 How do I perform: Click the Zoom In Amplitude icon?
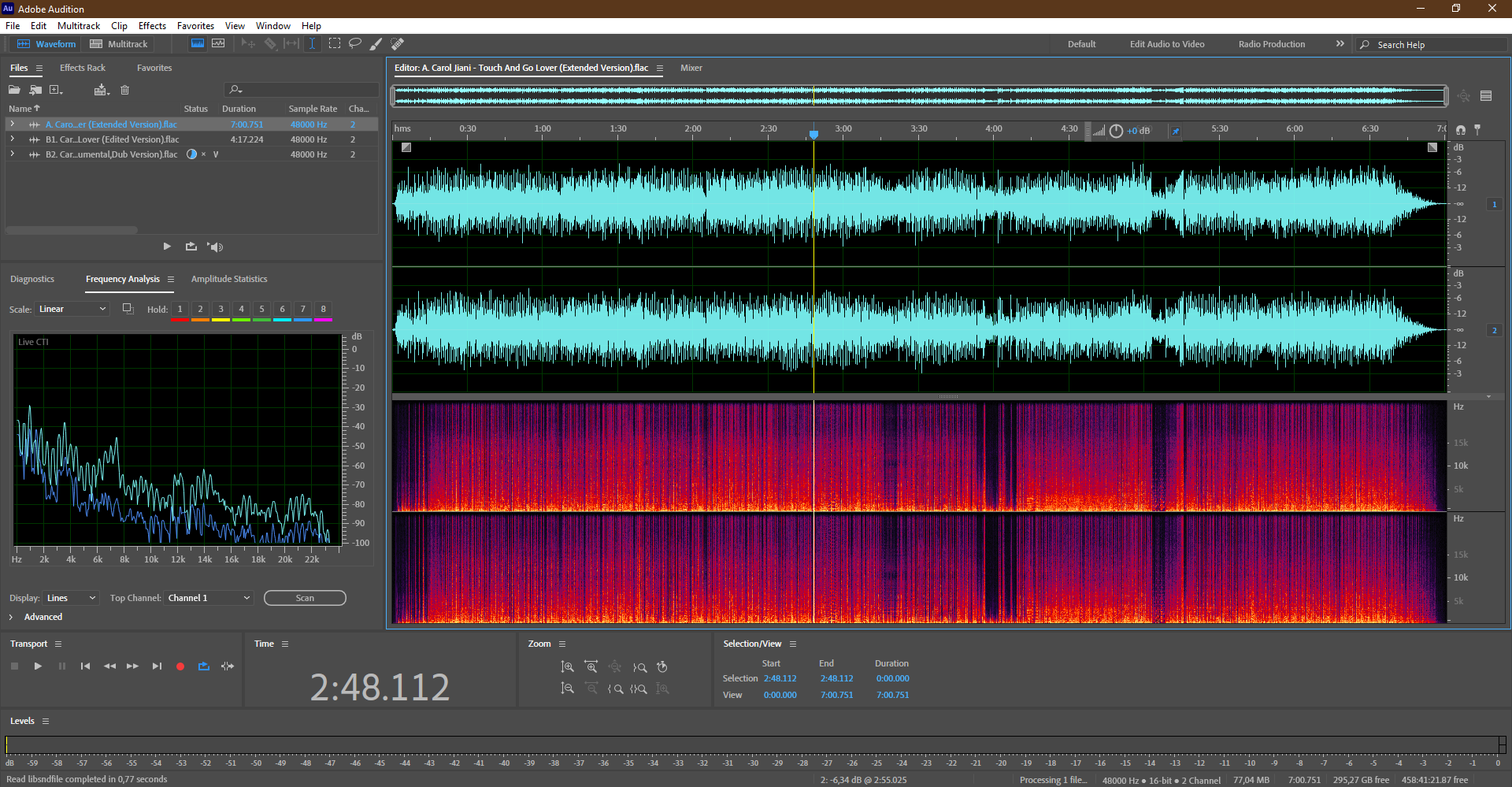(567, 667)
